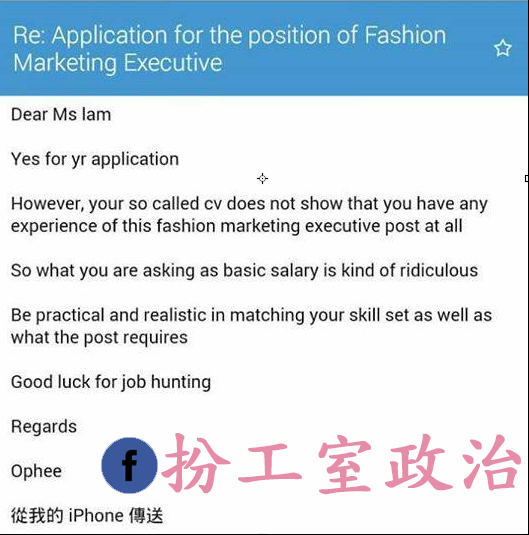
Task: Tap the pink character 工 in the watermark
Action: pos(270,463)
